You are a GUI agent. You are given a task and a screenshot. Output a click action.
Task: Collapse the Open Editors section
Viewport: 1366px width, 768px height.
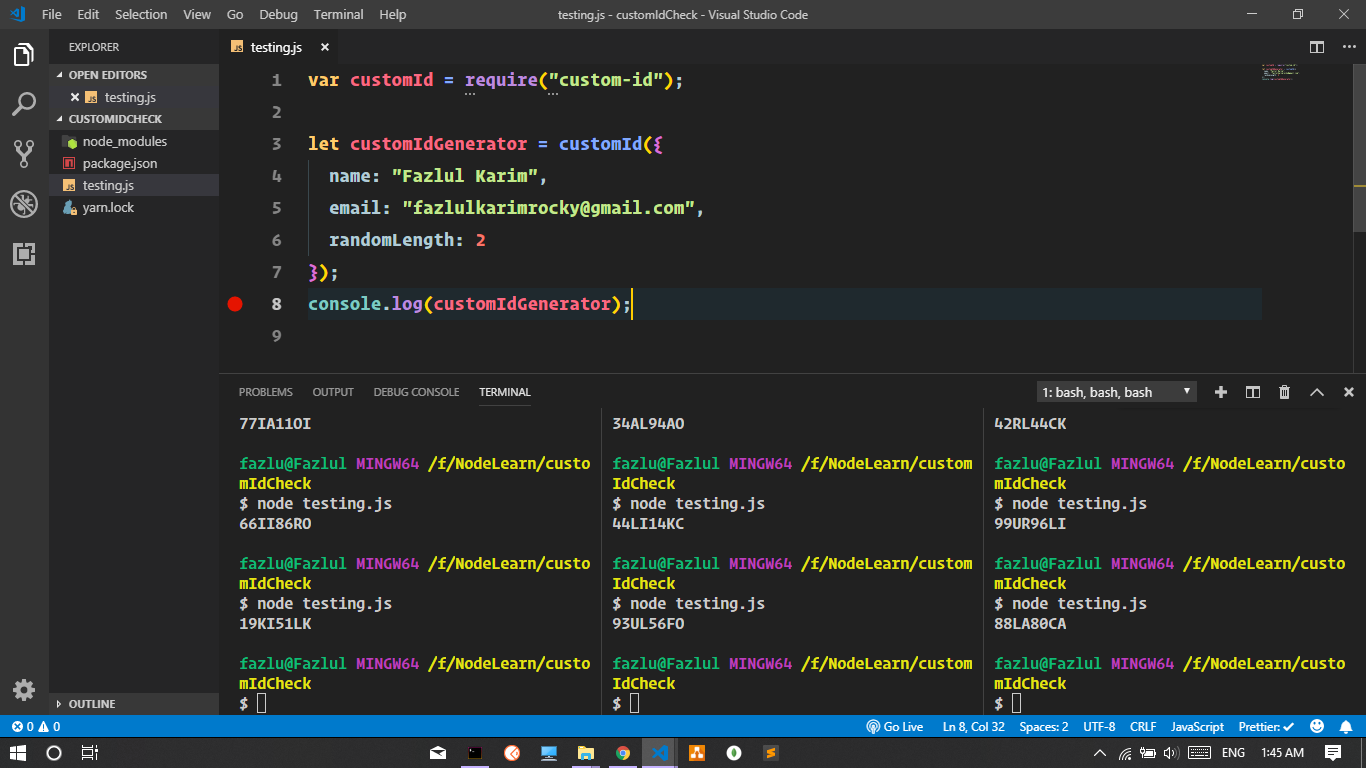[x=107, y=75]
